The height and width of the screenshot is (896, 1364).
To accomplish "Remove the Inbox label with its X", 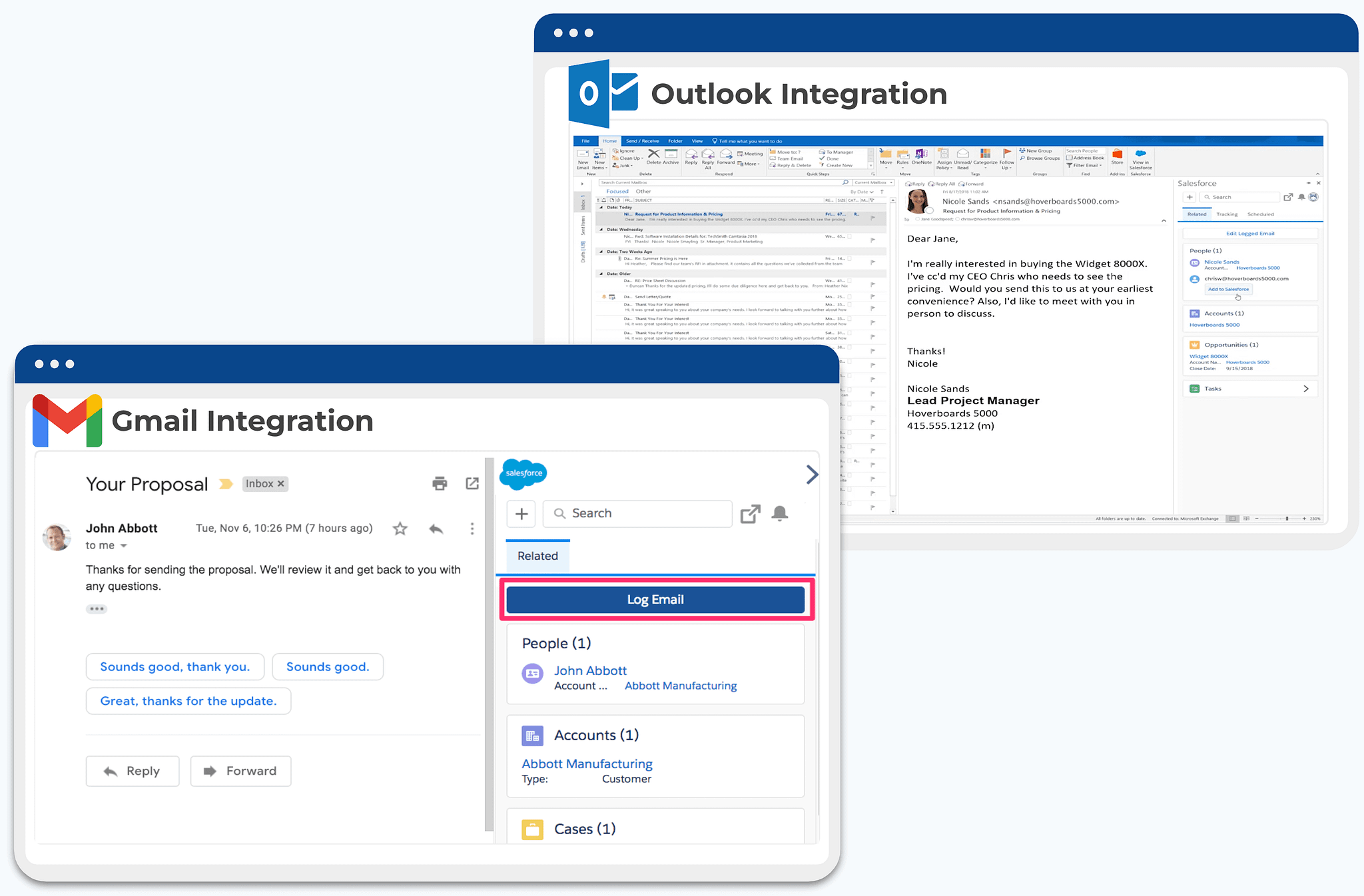I will pyautogui.click(x=281, y=484).
